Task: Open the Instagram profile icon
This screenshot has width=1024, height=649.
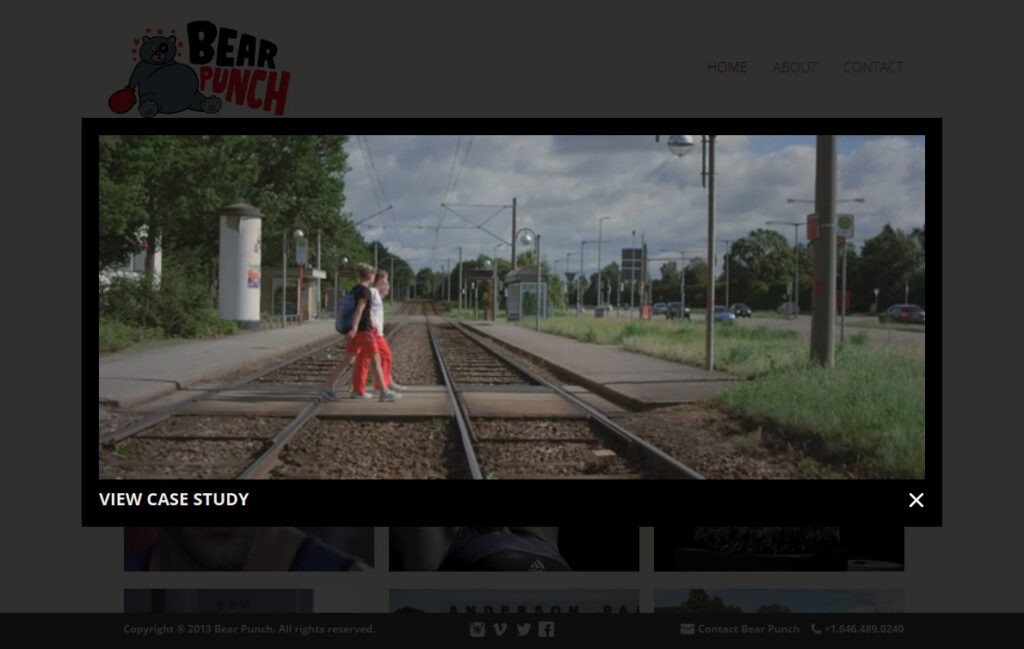Action: click(477, 629)
